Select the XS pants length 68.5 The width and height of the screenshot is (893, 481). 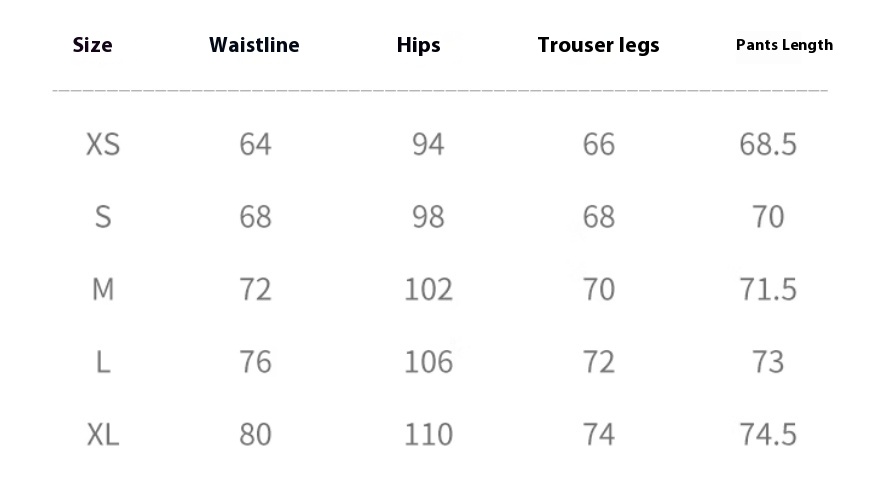[x=768, y=144]
